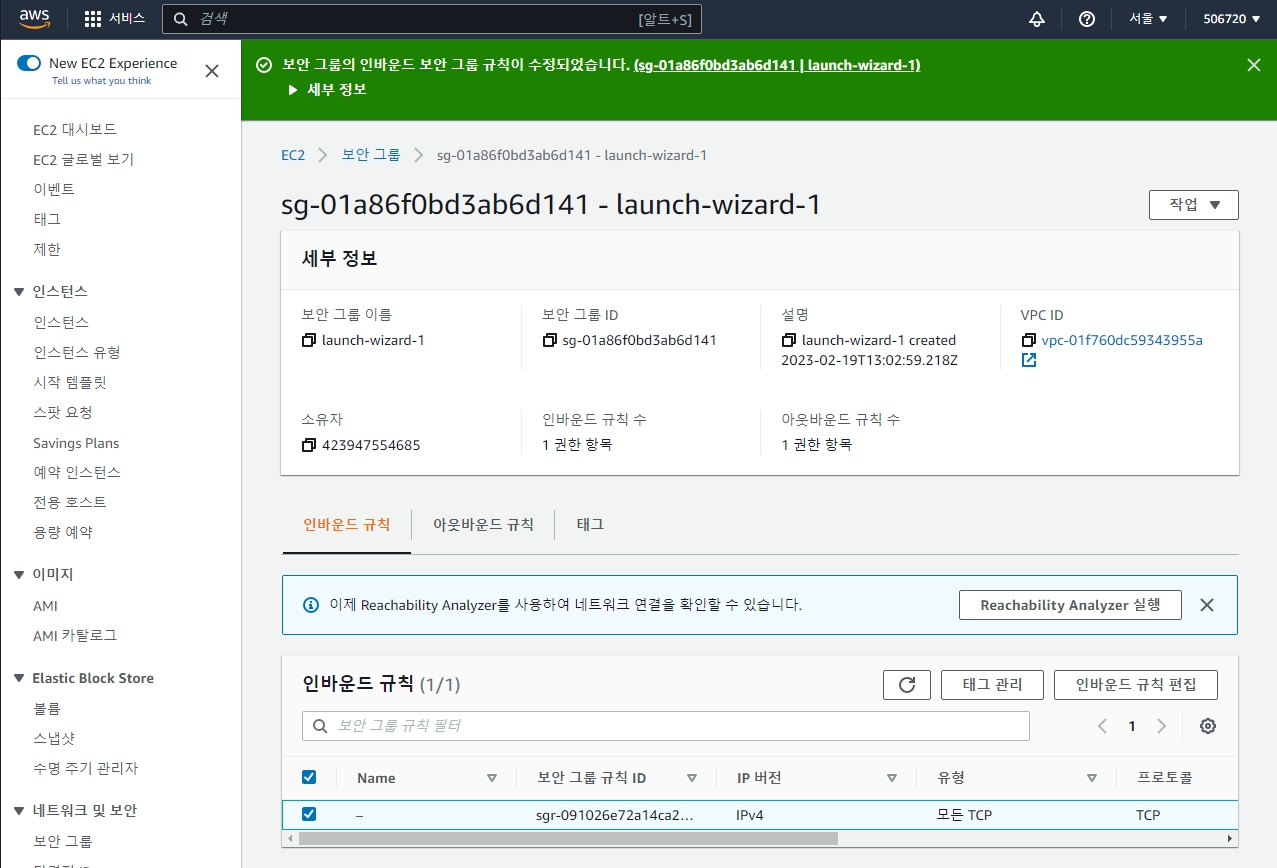Click the 인바운드 규칙 편집 button

tap(1136, 685)
